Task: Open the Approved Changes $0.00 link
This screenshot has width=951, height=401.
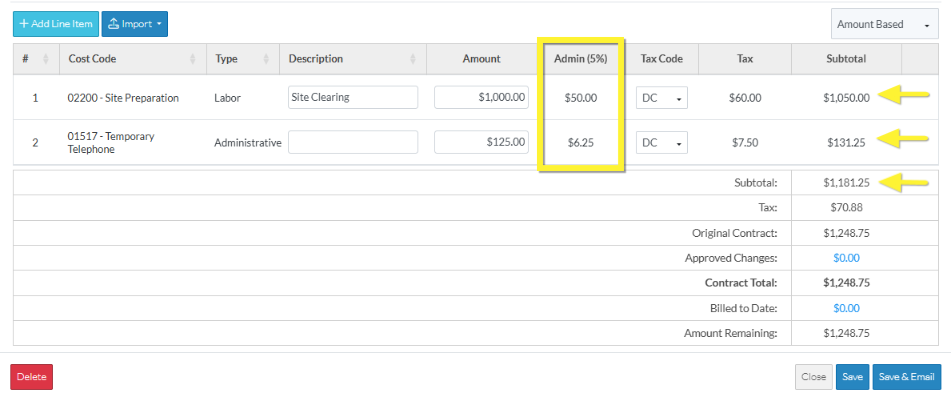Action: click(846, 257)
